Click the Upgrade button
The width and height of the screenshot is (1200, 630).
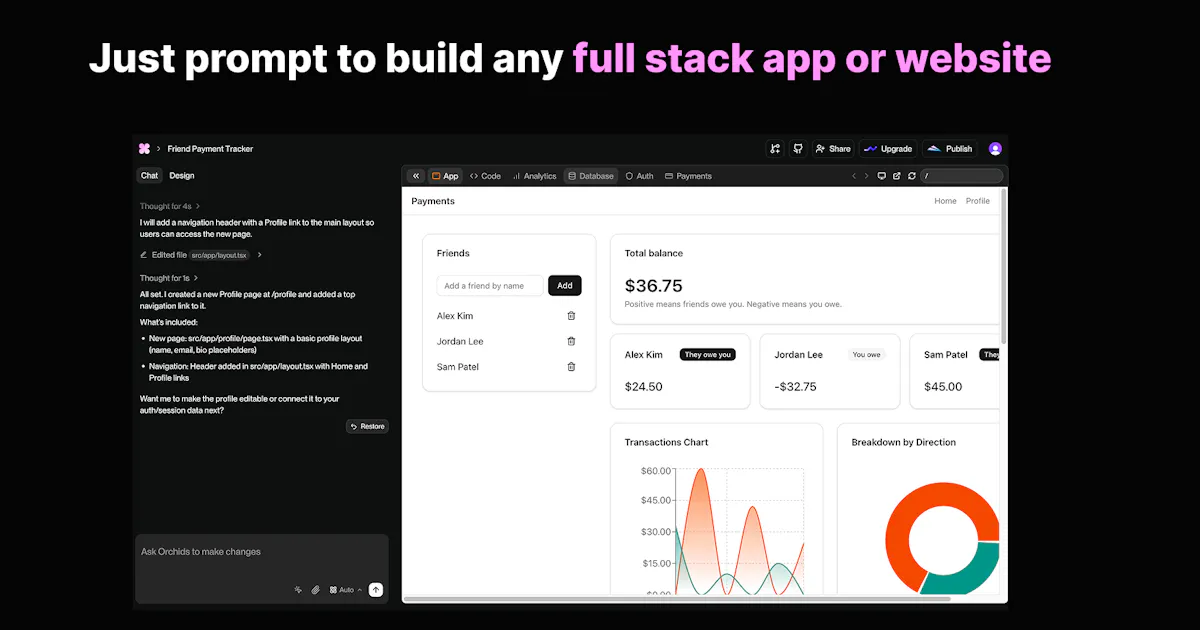(x=888, y=149)
